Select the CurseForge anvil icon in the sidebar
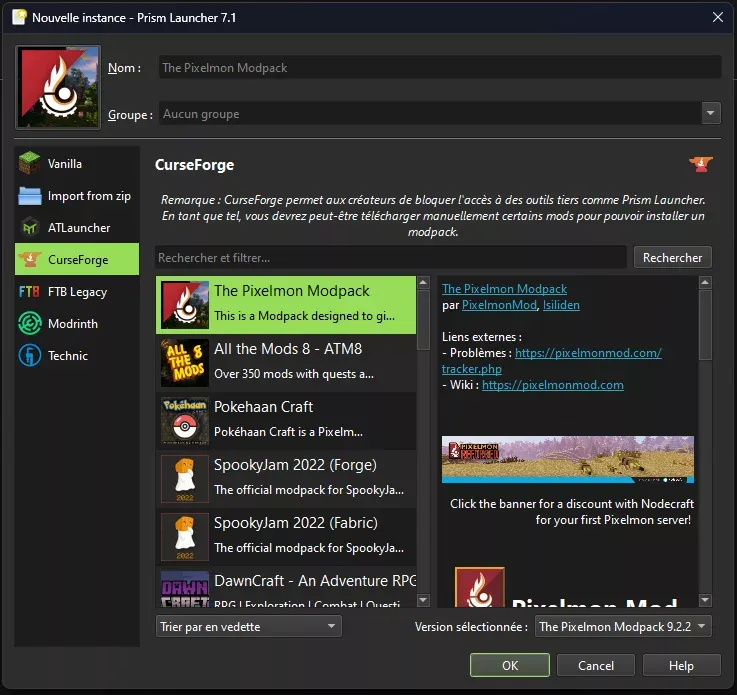This screenshot has width=737, height=695. click(x=30, y=259)
